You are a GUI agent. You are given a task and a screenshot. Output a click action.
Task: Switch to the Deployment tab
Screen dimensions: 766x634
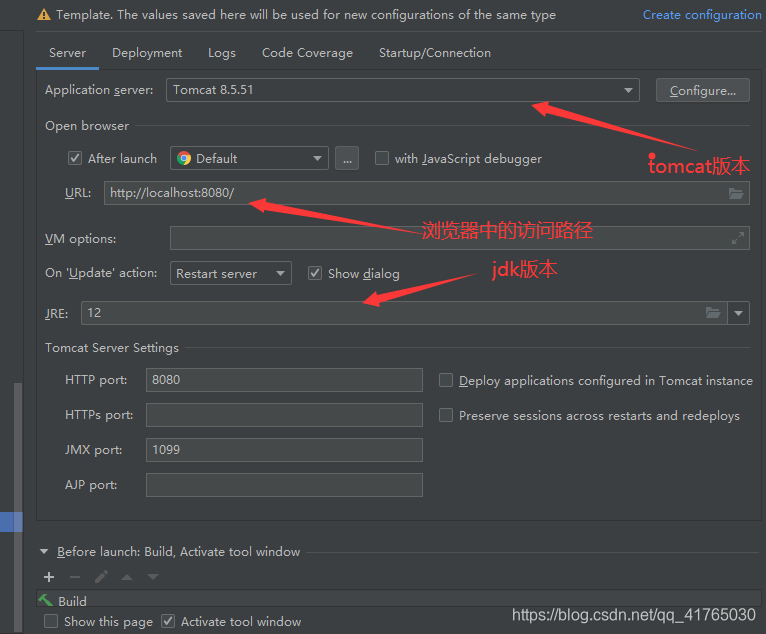click(147, 53)
